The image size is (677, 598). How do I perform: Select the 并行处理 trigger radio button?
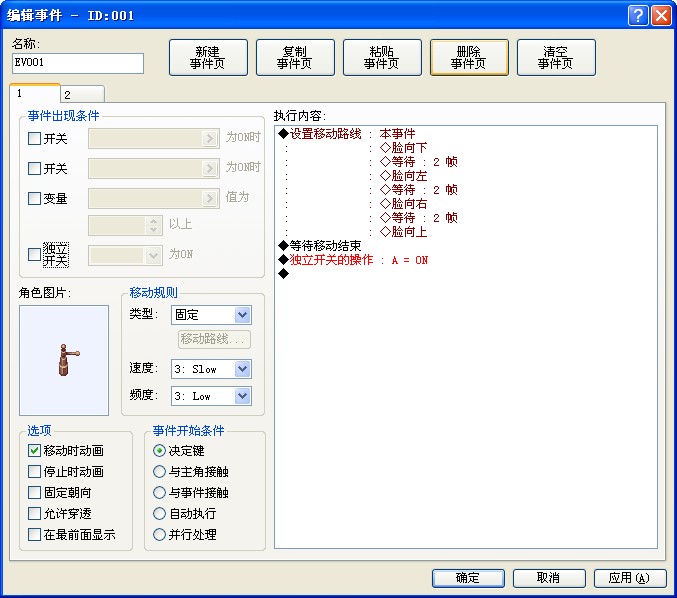[x=159, y=535]
